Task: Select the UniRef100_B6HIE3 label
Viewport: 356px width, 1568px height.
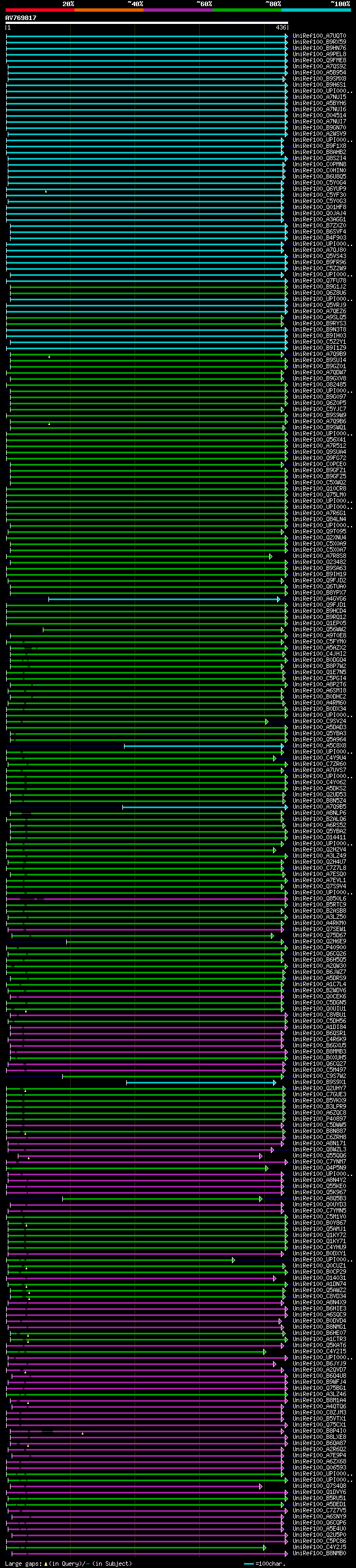Action: coord(319,1309)
